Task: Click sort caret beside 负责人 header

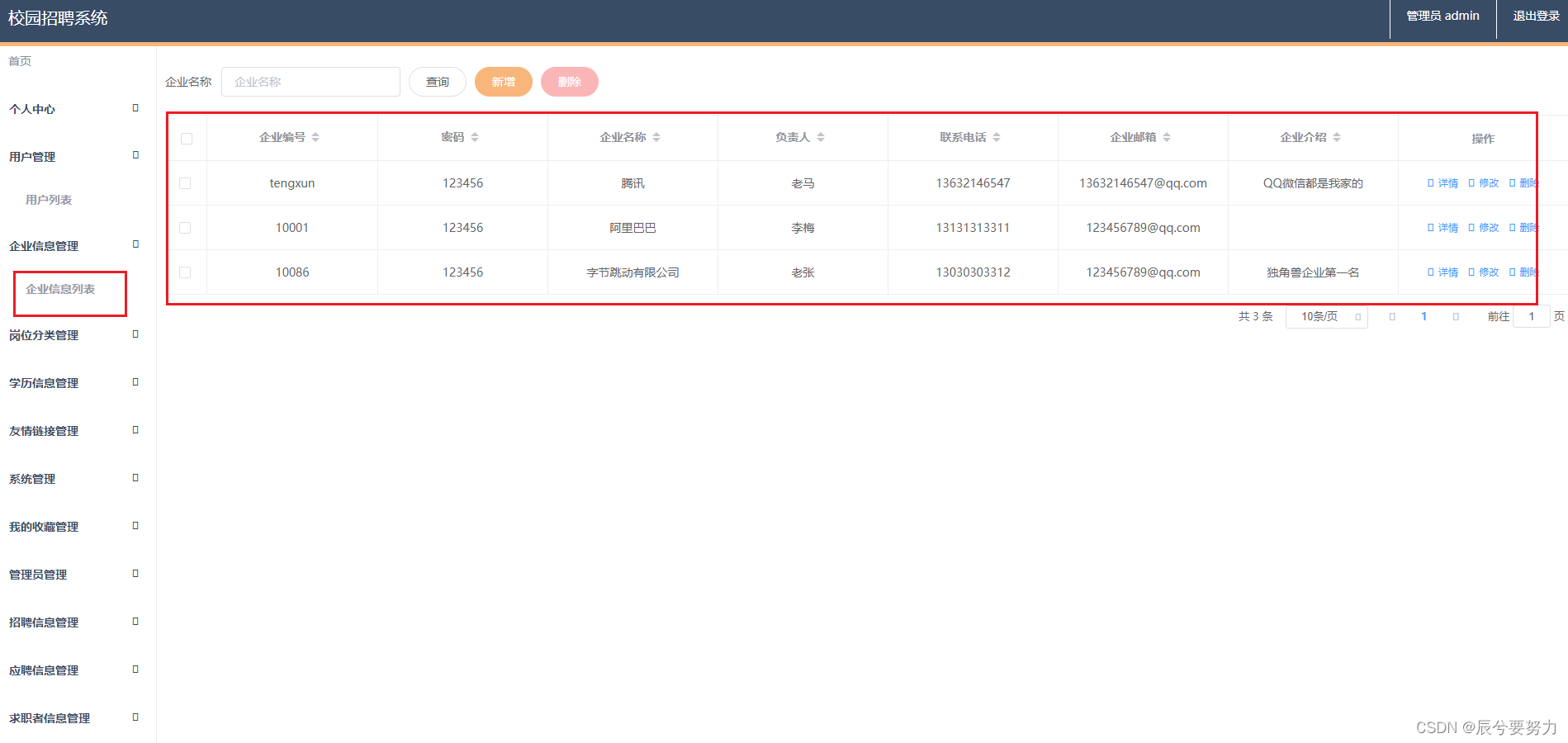Action: (x=821, y=137)
